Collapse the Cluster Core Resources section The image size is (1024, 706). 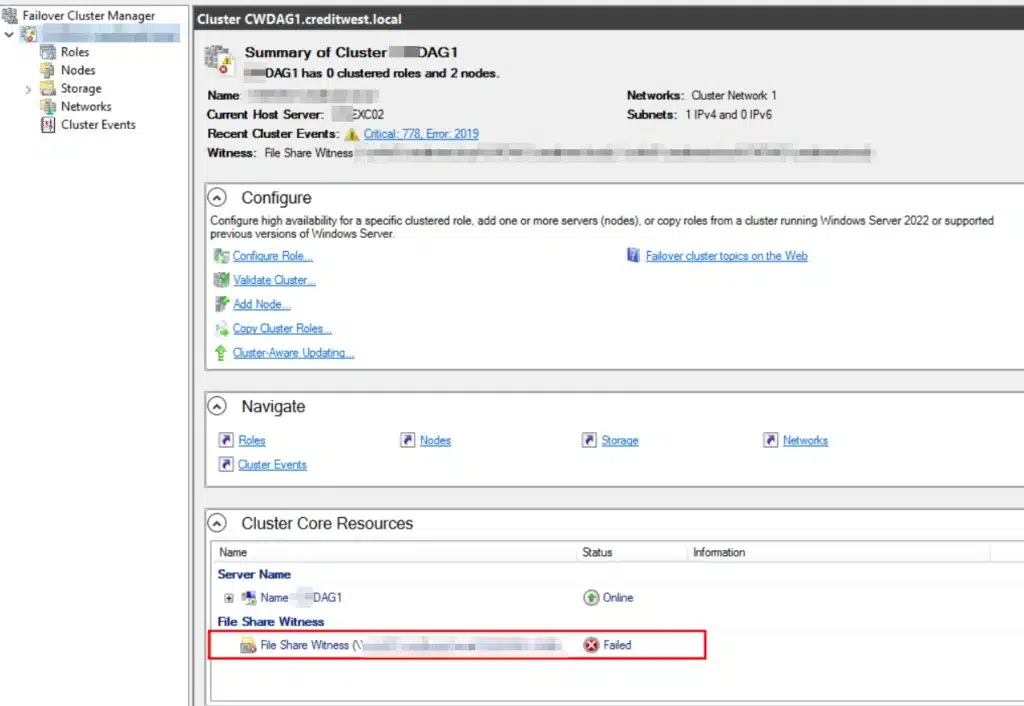[219, 523]
